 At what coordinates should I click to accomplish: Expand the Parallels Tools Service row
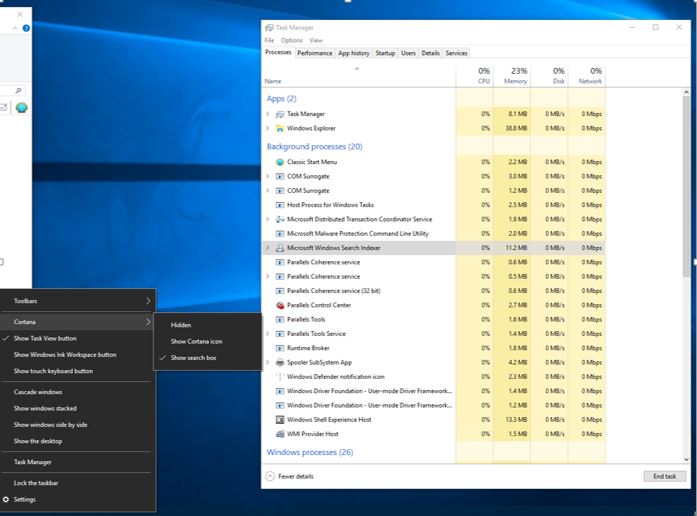click(268, 334)
